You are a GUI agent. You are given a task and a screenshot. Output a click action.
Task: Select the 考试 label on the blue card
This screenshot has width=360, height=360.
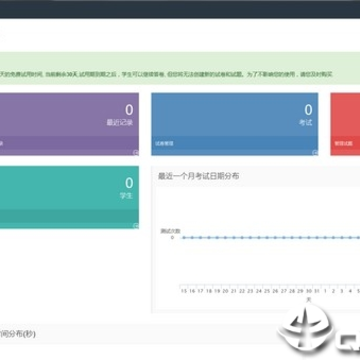[306, 122]
